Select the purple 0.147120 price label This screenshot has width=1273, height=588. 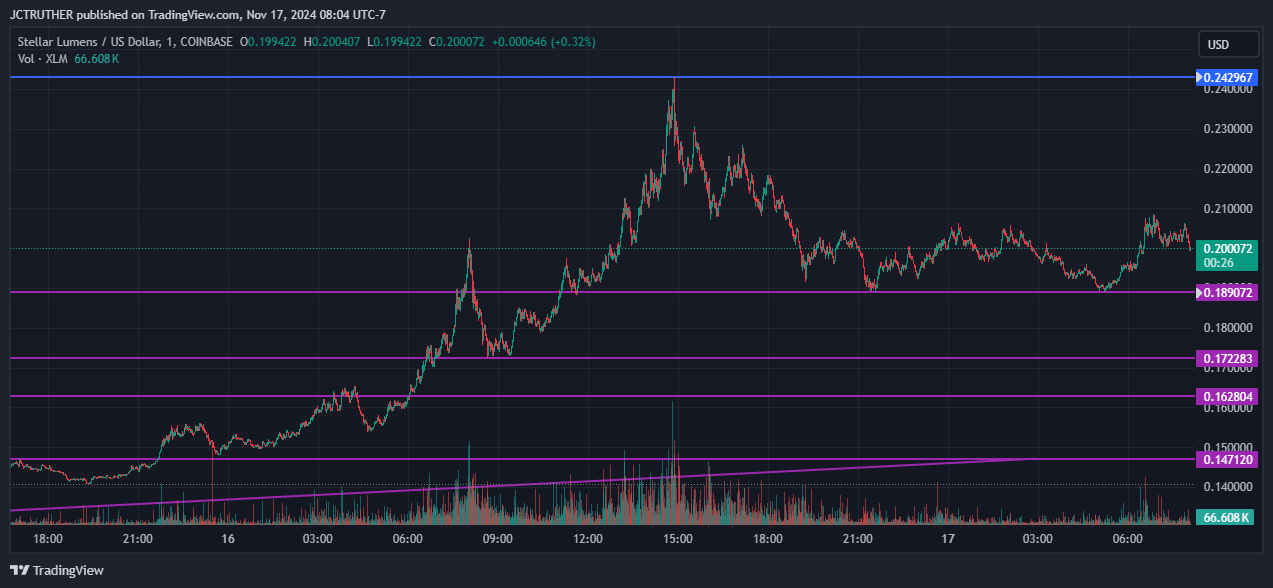coord(1226,459)
